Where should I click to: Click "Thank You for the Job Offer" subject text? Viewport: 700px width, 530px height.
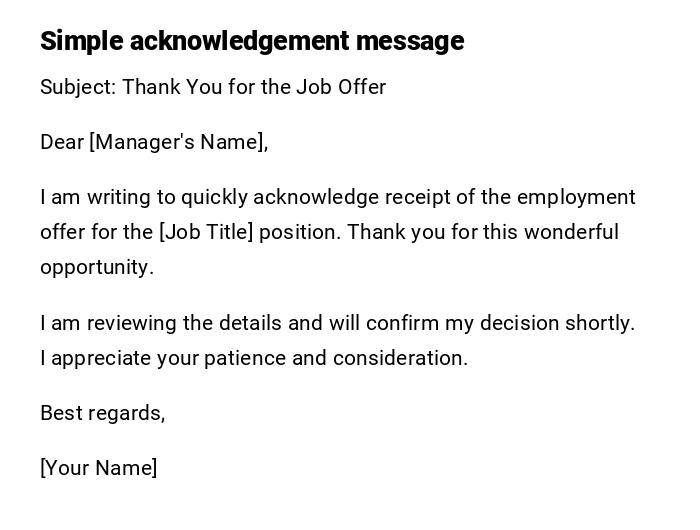254,87
